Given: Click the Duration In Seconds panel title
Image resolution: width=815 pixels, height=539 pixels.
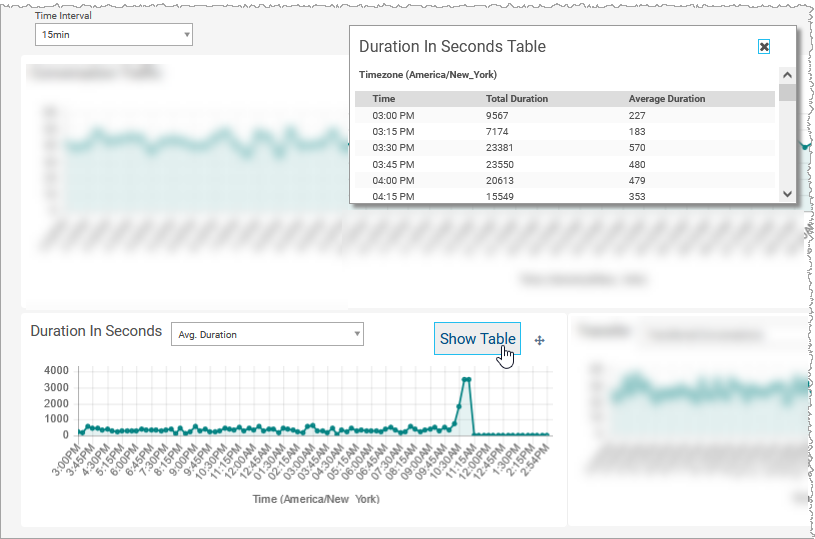Looking at the screenshot, I should coord(96,331).
